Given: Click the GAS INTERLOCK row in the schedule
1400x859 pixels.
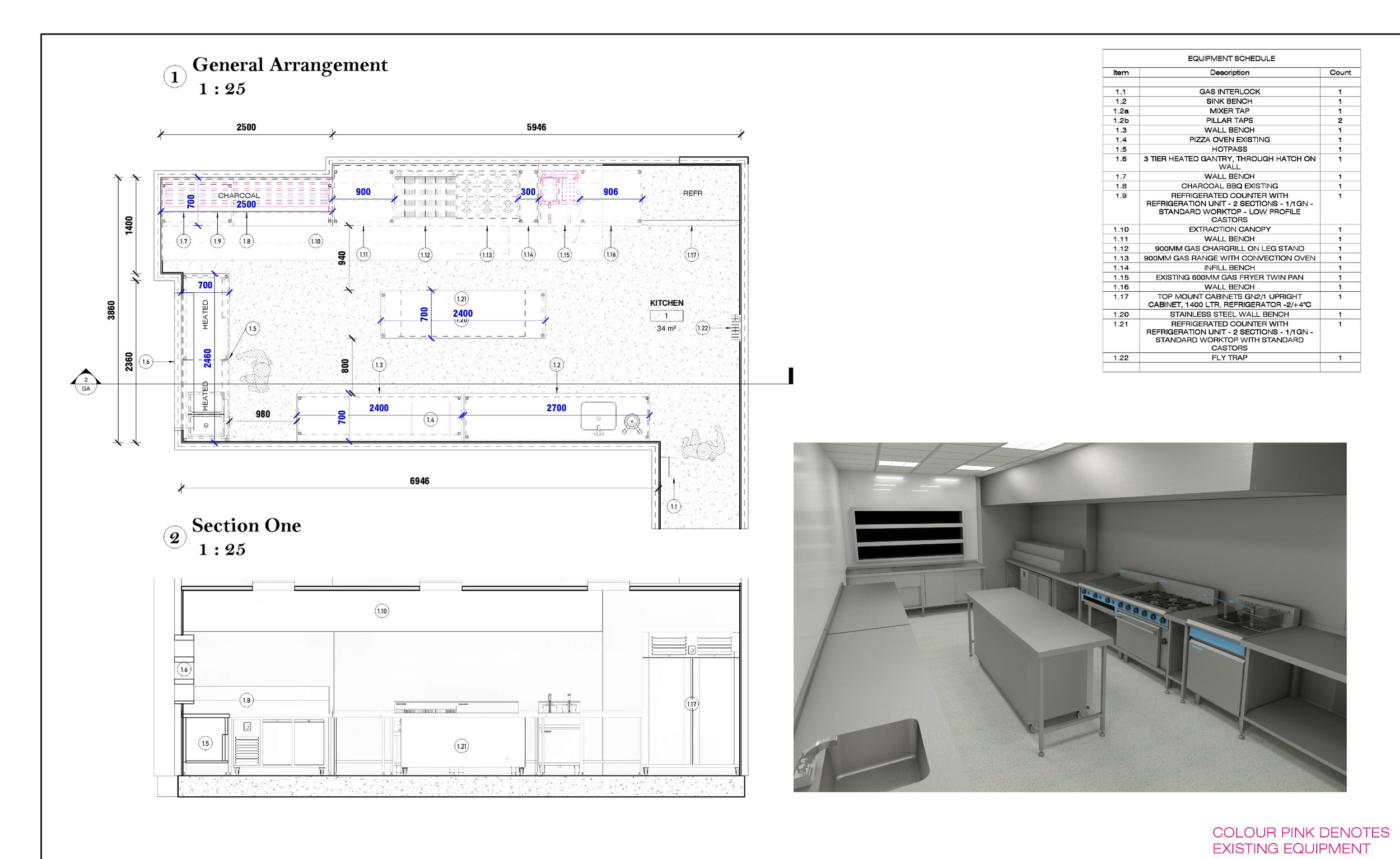Looking at the screenshot, I should [x=1230, y=91].
